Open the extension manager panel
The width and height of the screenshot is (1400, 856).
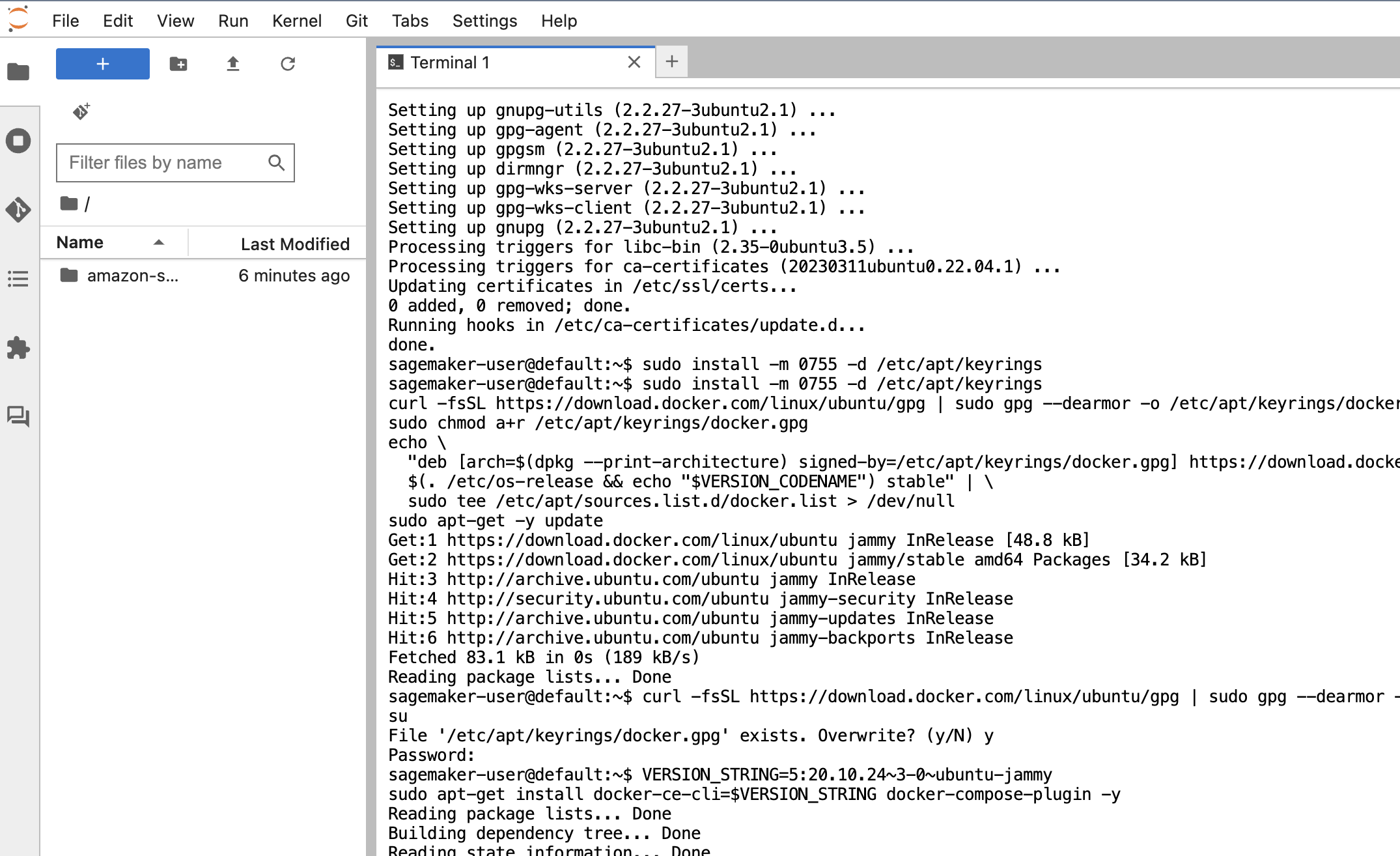point(19,349)
